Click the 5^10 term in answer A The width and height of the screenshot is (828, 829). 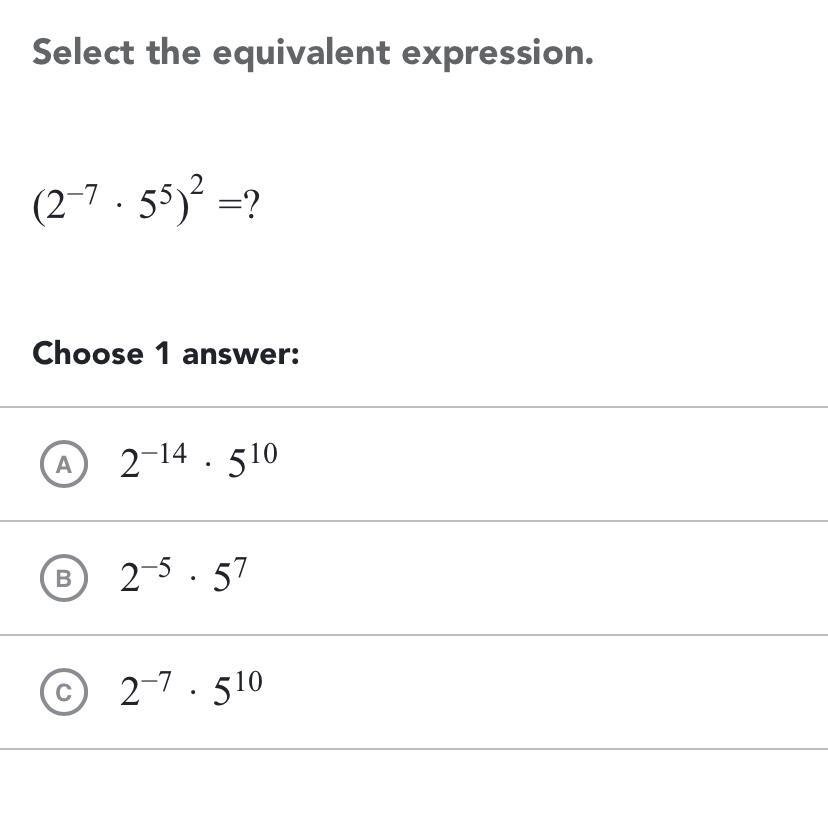(x=252, y=461)
